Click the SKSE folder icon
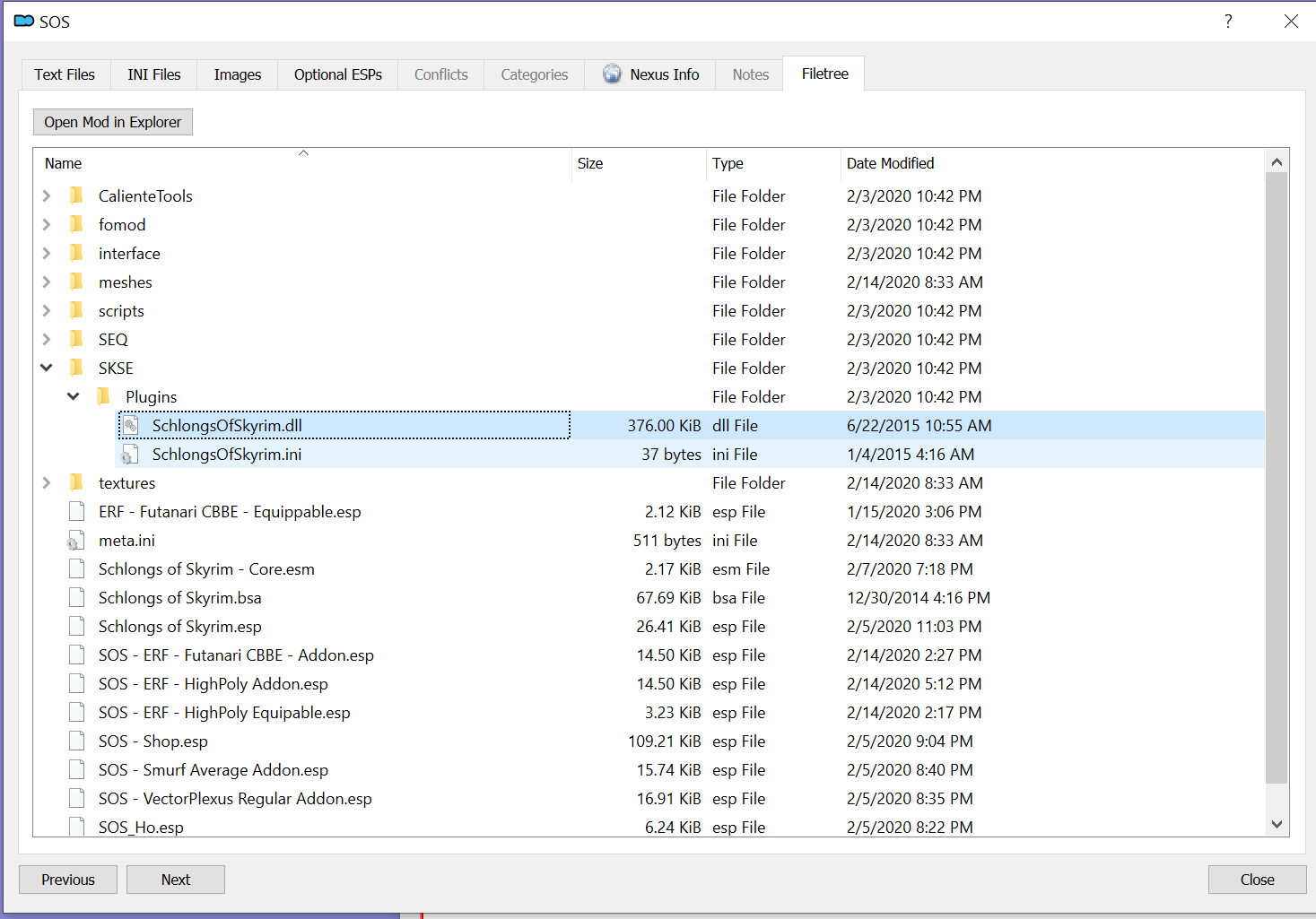The image size is (1316, 919). (76, 368)
